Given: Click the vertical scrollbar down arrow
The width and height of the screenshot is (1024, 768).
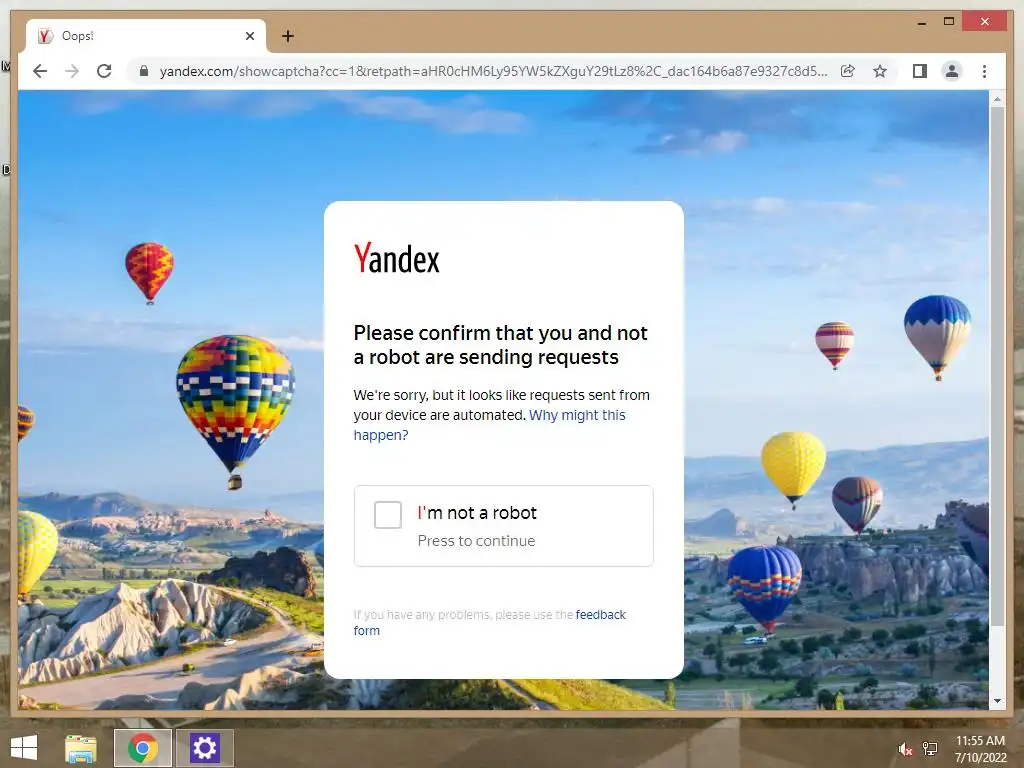Looking at the screenshot, I should click(997, 701).
